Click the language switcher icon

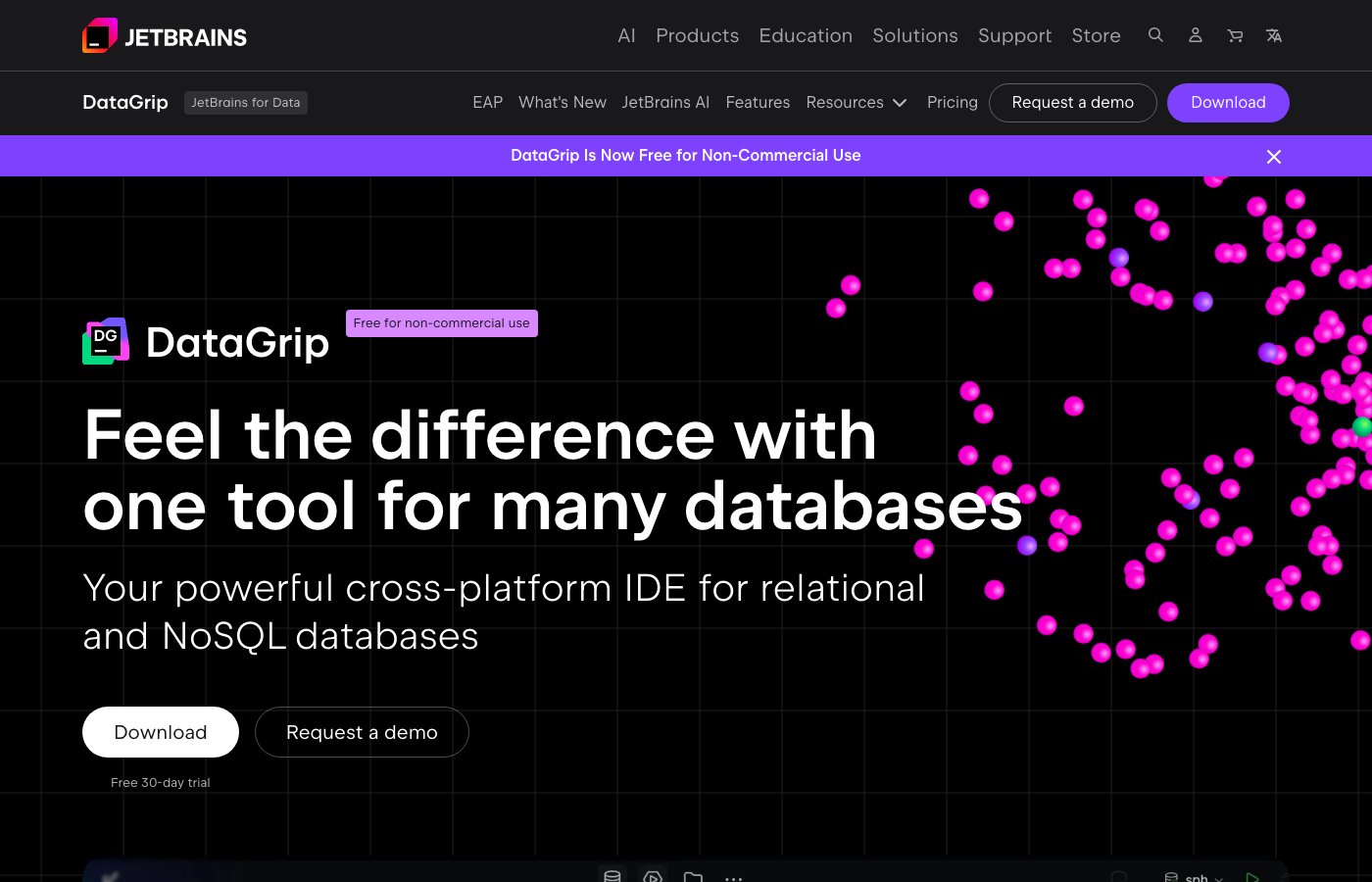coord(1273,35)
